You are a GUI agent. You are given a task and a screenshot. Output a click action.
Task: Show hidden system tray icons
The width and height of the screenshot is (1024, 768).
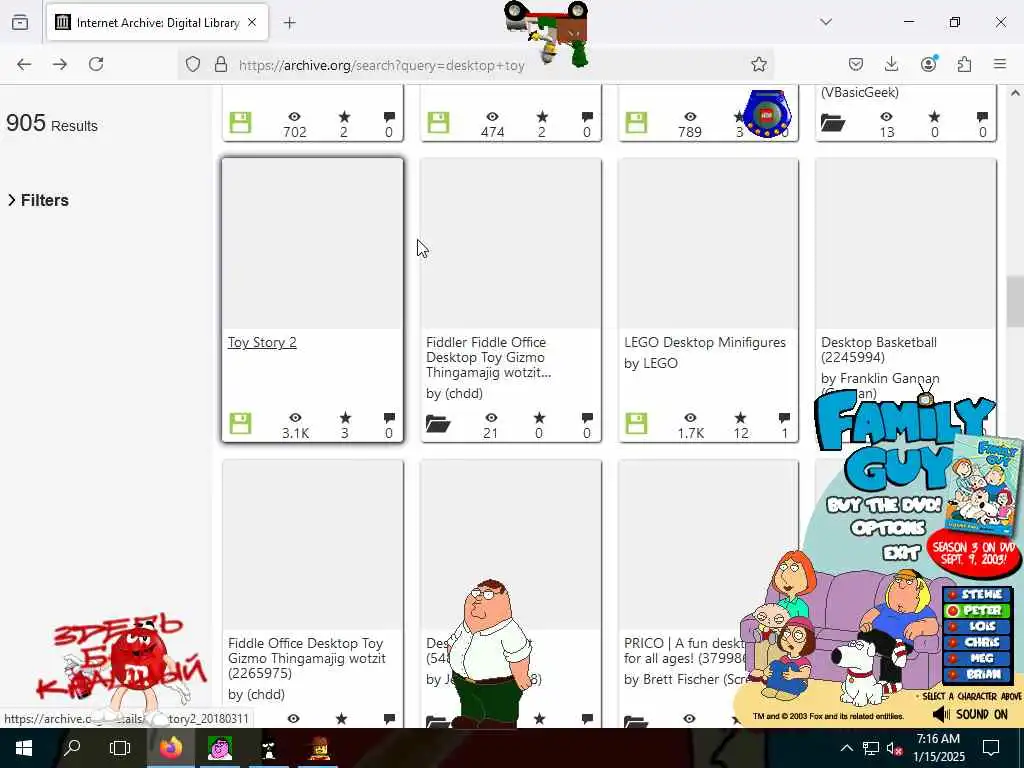[846, 748]
